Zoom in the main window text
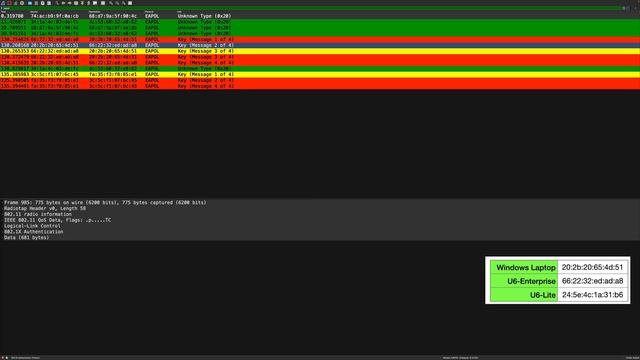The width and height of the screenshot is (640, 360). pyautogui.click(x=111, y=3)
